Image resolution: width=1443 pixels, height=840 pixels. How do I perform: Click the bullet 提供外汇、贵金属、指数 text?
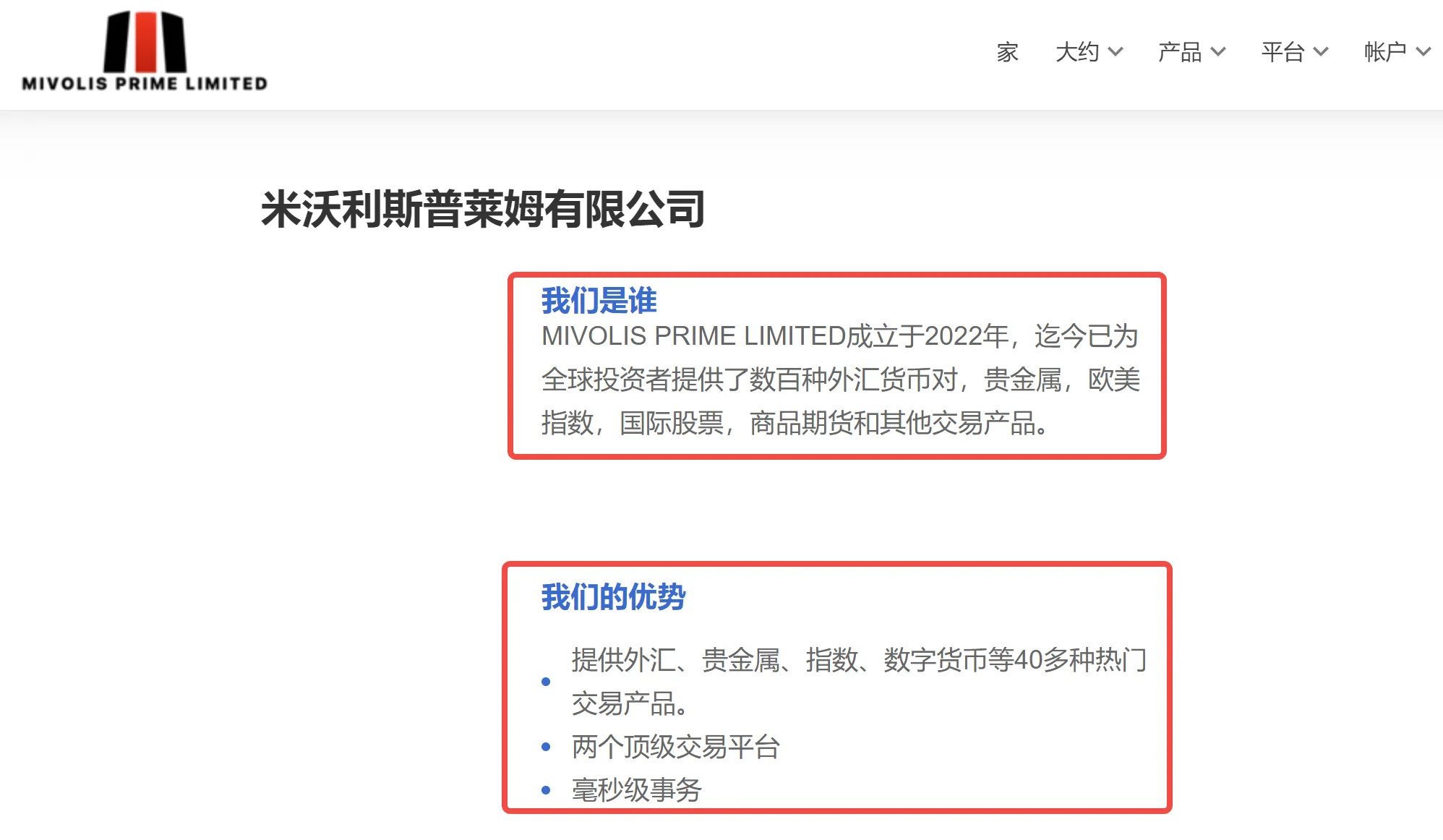(x=860, y=682)
